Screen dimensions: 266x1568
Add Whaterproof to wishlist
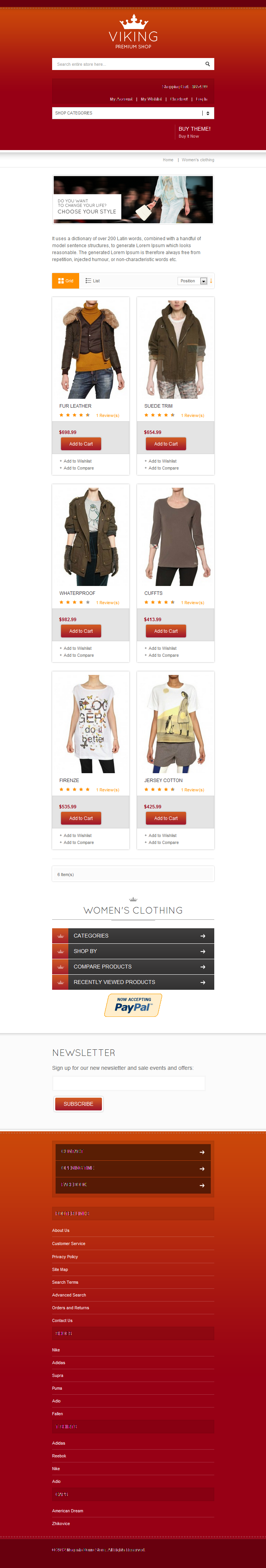tap(78, 648)
